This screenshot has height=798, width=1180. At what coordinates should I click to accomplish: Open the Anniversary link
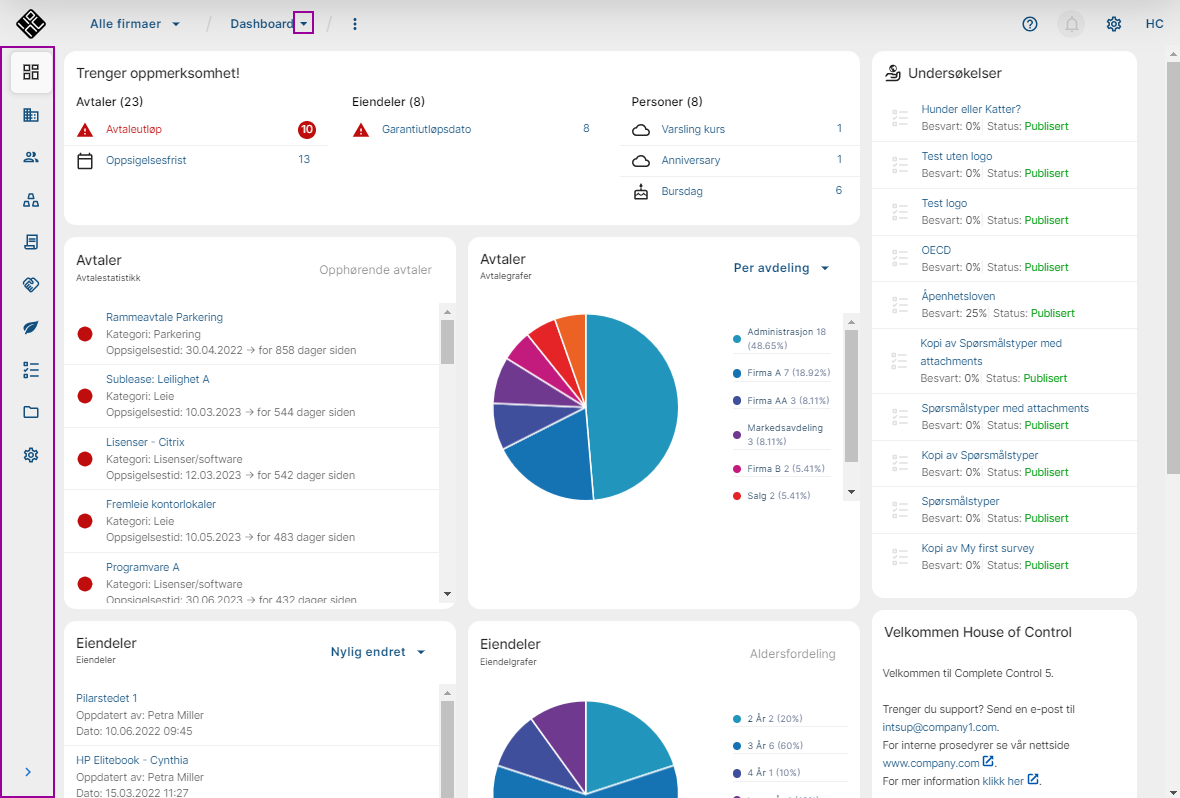tap(691, 160)
